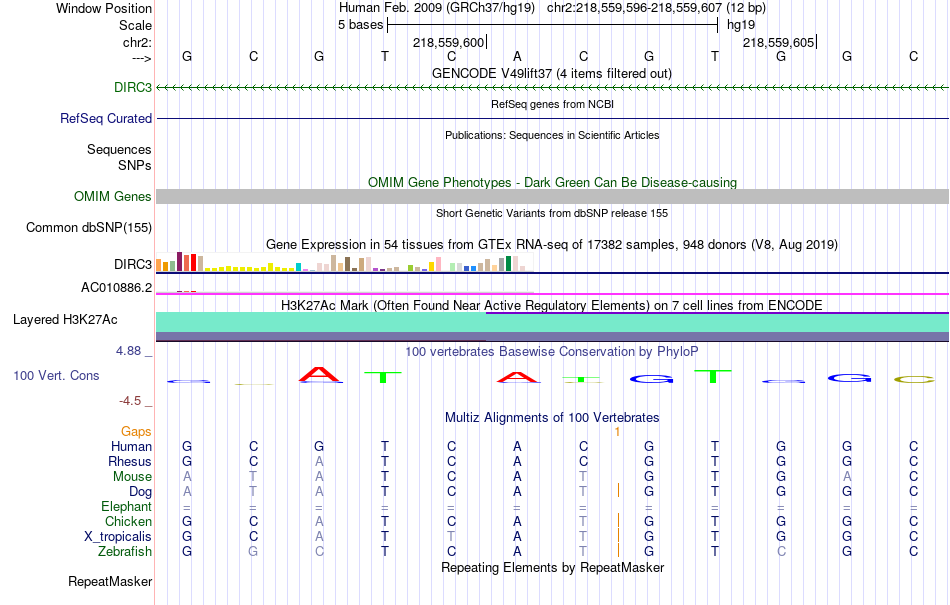Click the 218,559,605 position marker
This screenshot has width=950, height=605.
pyautogui.click(x=779, y=42)
